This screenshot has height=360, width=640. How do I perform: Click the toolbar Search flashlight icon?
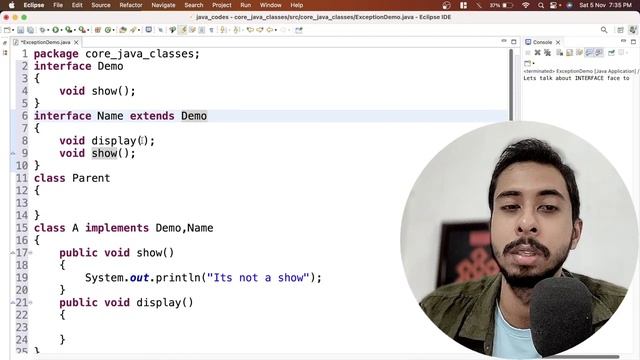point(133,30)
